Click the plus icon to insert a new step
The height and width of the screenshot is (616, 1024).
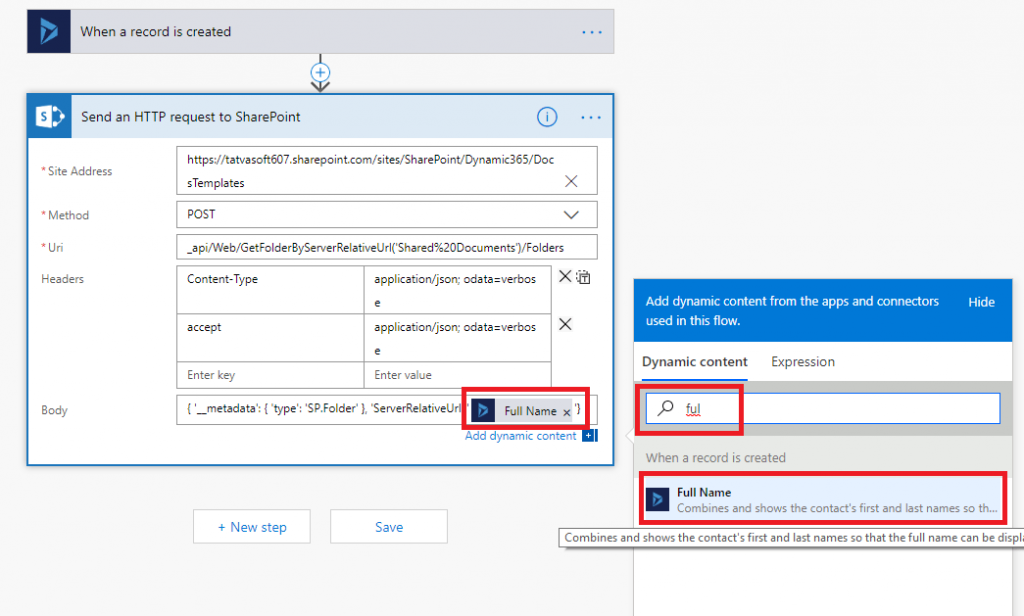coord(320,74)
